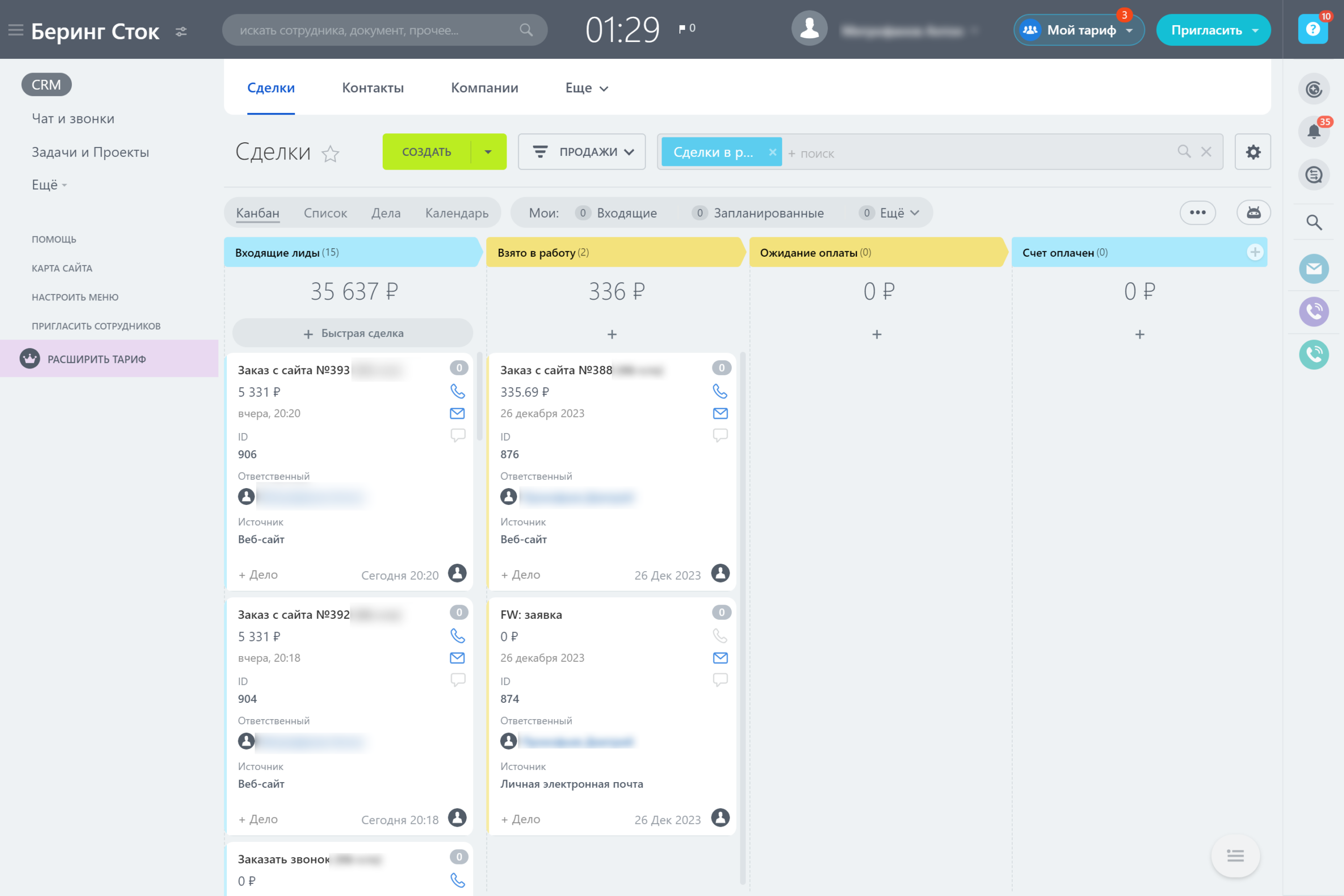This screenshot has height=896, width=1344.
Task: Switch to the Контакты tab
Action: (373, 88)
